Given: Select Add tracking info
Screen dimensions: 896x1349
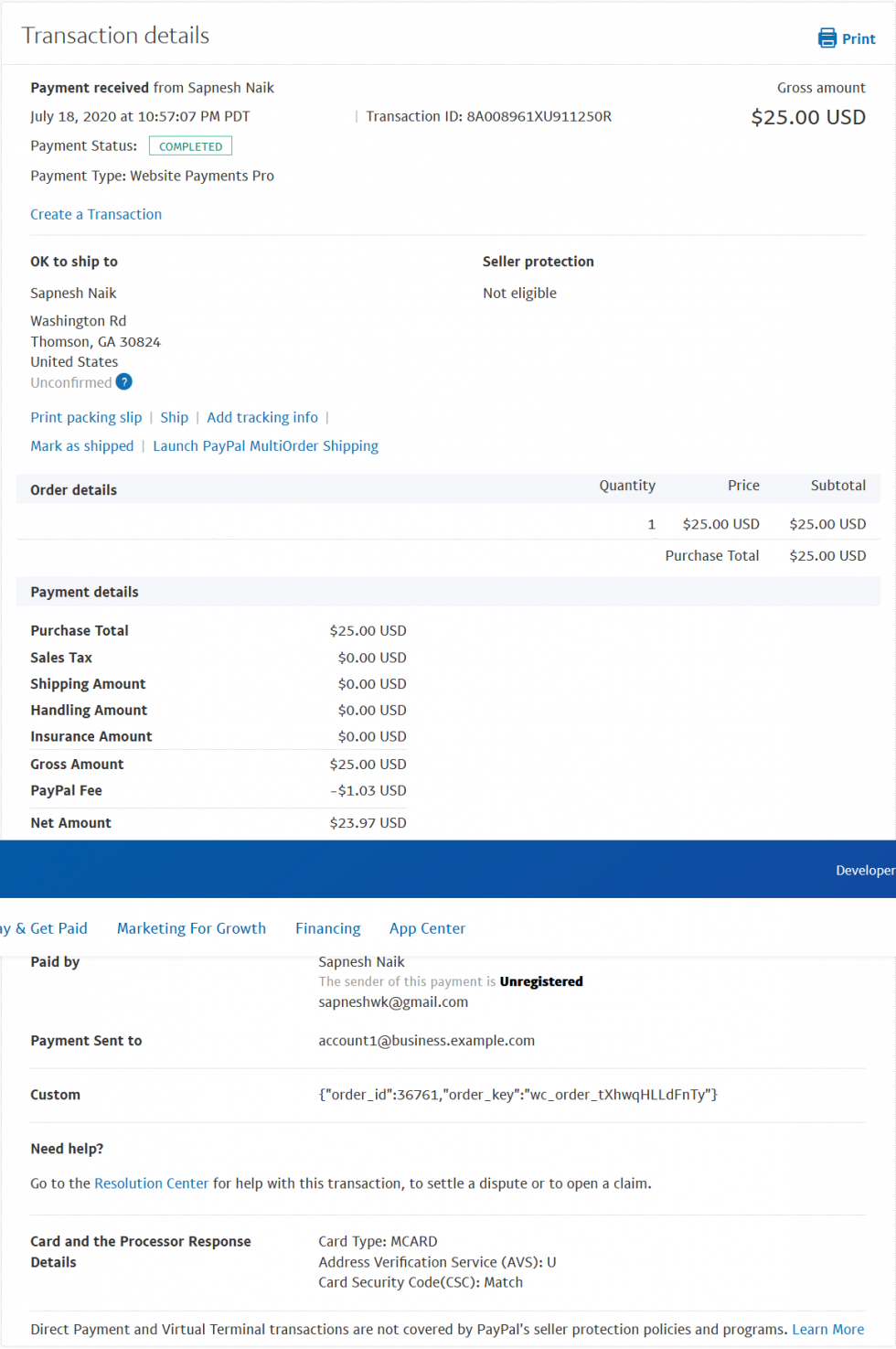Looking at the screenshot, I should 262,417.
